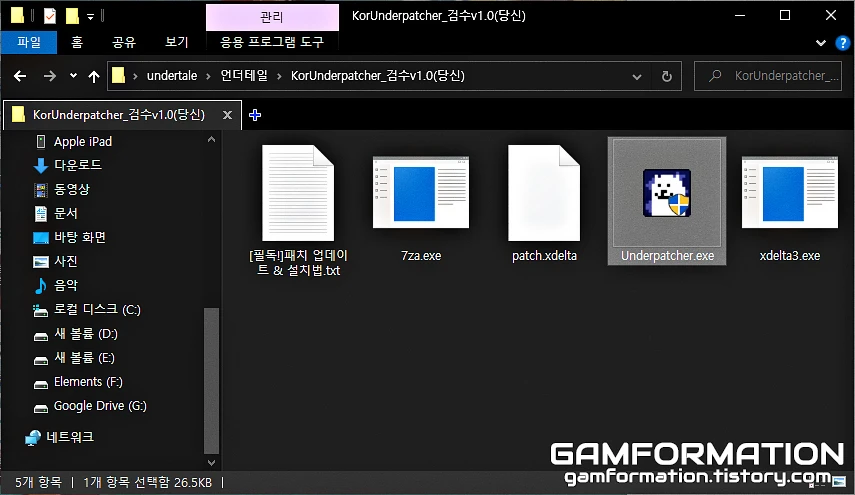Open 로컬 디스크 (C:) drive
The height and width of the screenshot is (495, 855).
(97, 310)
